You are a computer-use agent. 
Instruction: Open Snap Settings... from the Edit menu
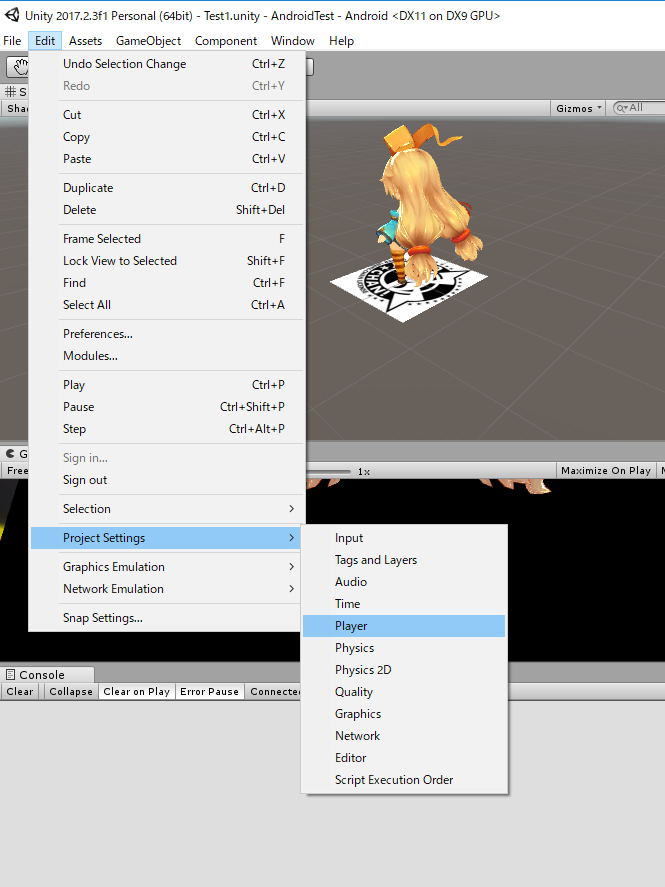pyautogui.click(x=167, y=618)
